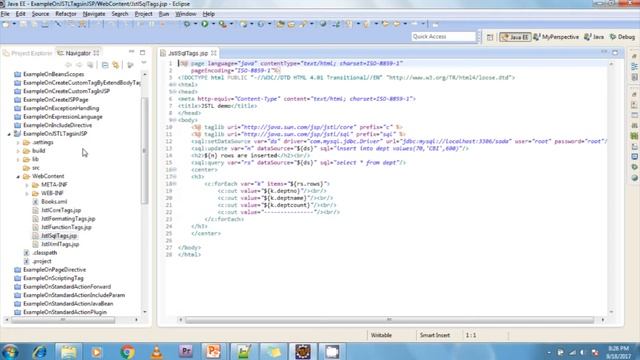This screenshot has height=360, width=640.
Task: Open the Edit menu
Action: click(20, 14)
